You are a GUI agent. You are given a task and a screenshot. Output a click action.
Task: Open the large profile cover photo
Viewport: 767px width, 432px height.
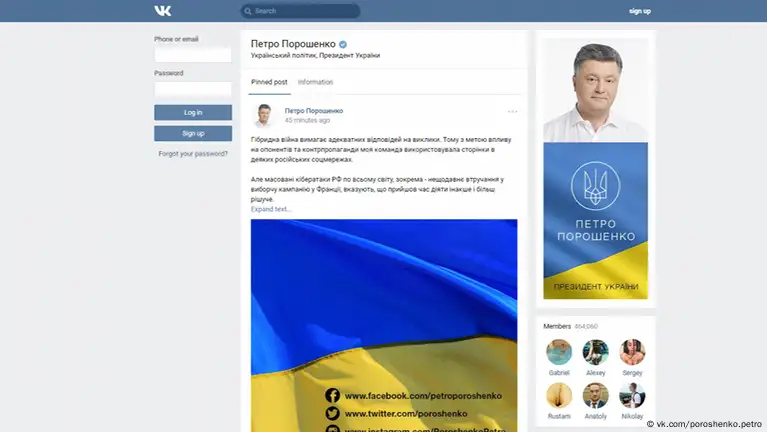coord(595,168)
